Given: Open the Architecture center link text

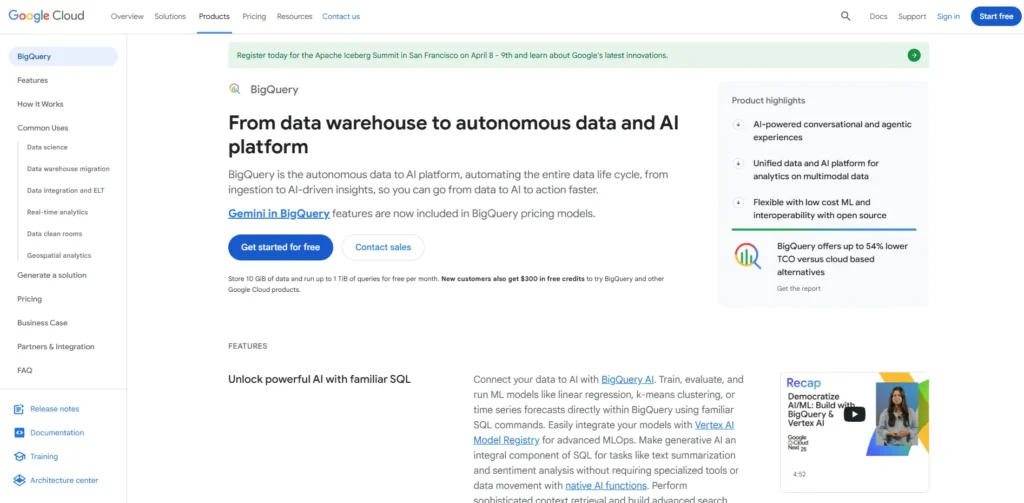Looking at the screenshot, I should (x=64, y=480).
